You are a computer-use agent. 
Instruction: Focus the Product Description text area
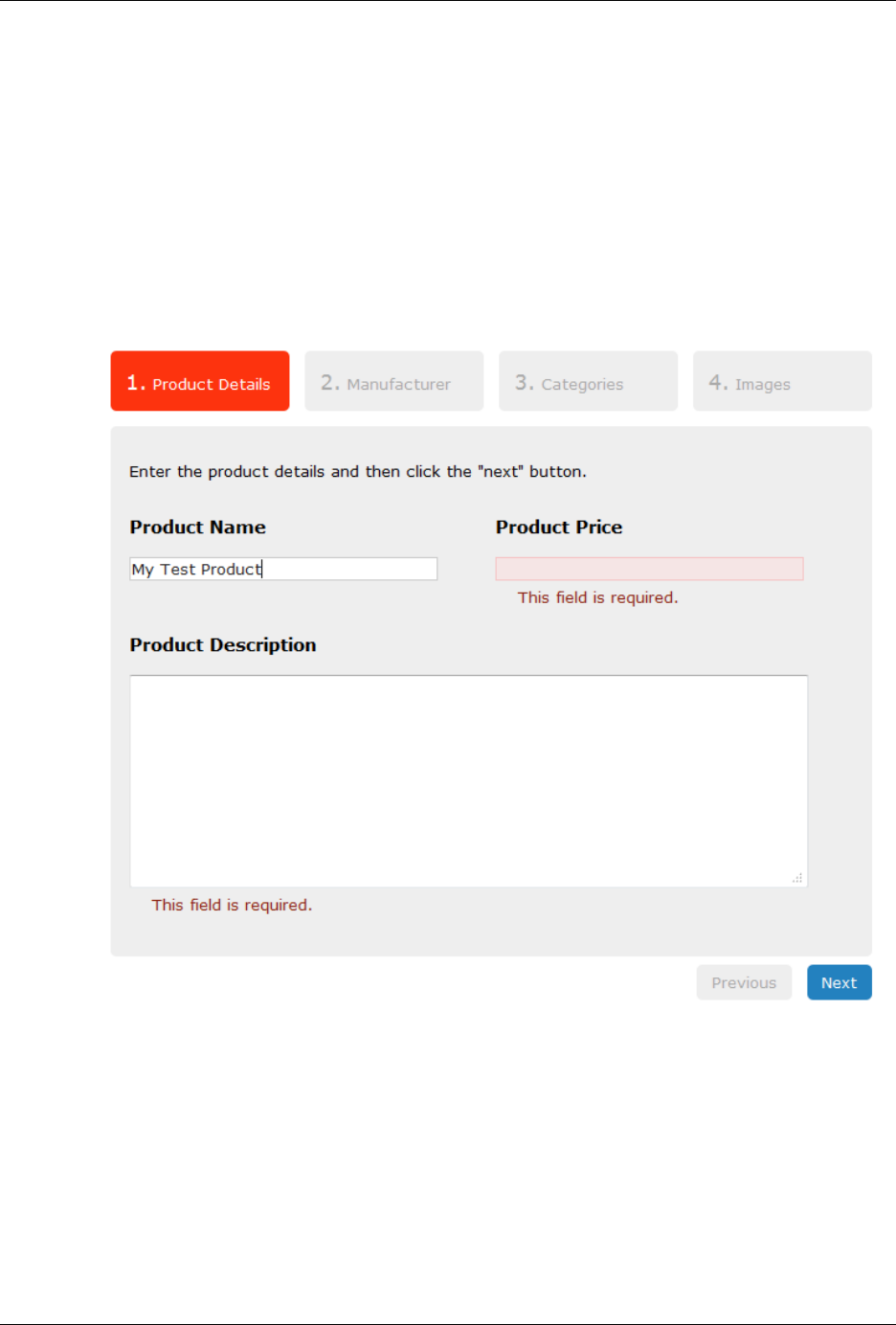tap(468, 781)
